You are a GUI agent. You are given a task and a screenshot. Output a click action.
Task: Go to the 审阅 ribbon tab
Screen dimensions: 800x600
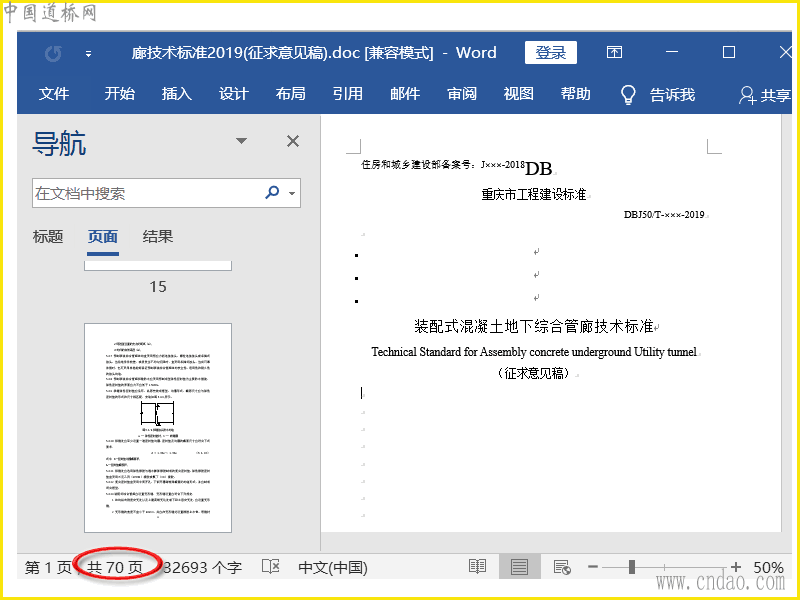tap(462, 94)
